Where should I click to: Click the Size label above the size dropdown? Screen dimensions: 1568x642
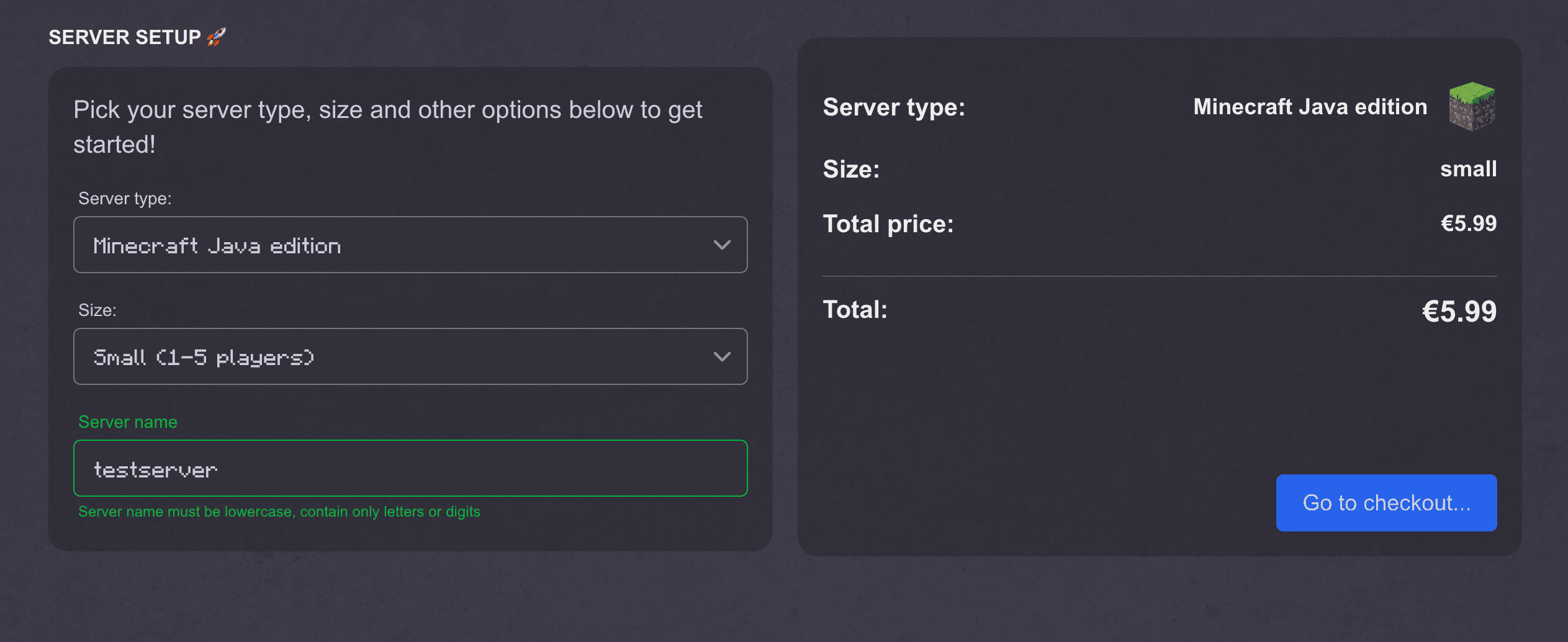pyautogui.click(x=97, y=310)
